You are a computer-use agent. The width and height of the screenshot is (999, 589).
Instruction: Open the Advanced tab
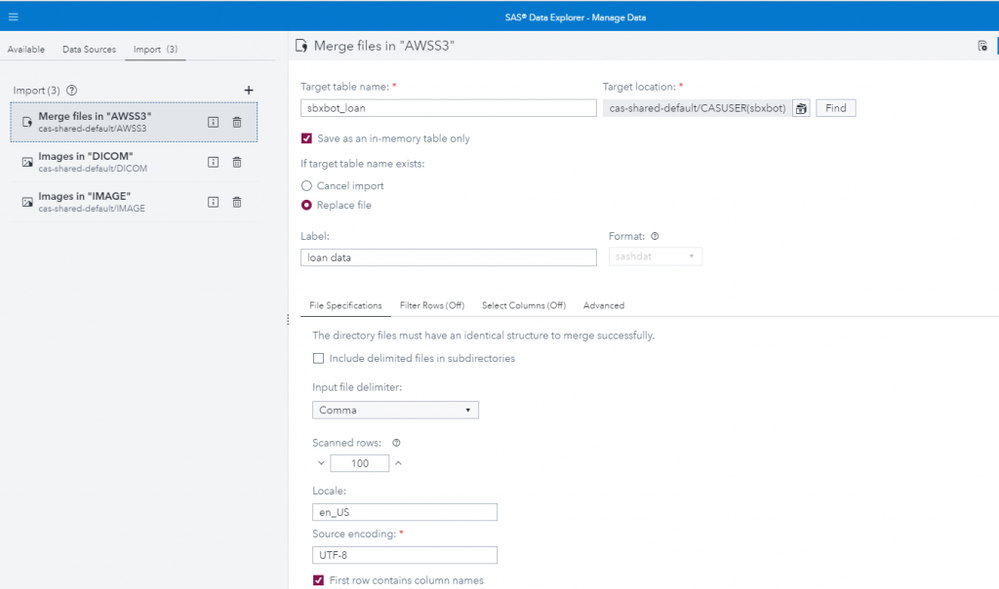pyautogui.click(x=603, y=306)
